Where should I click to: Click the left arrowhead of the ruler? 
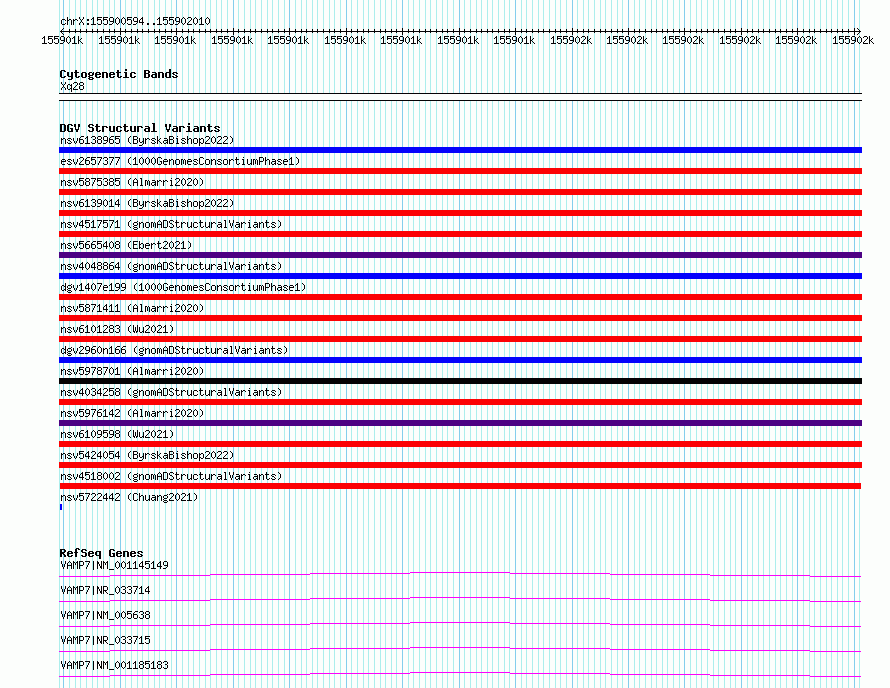tap(62, 31)
